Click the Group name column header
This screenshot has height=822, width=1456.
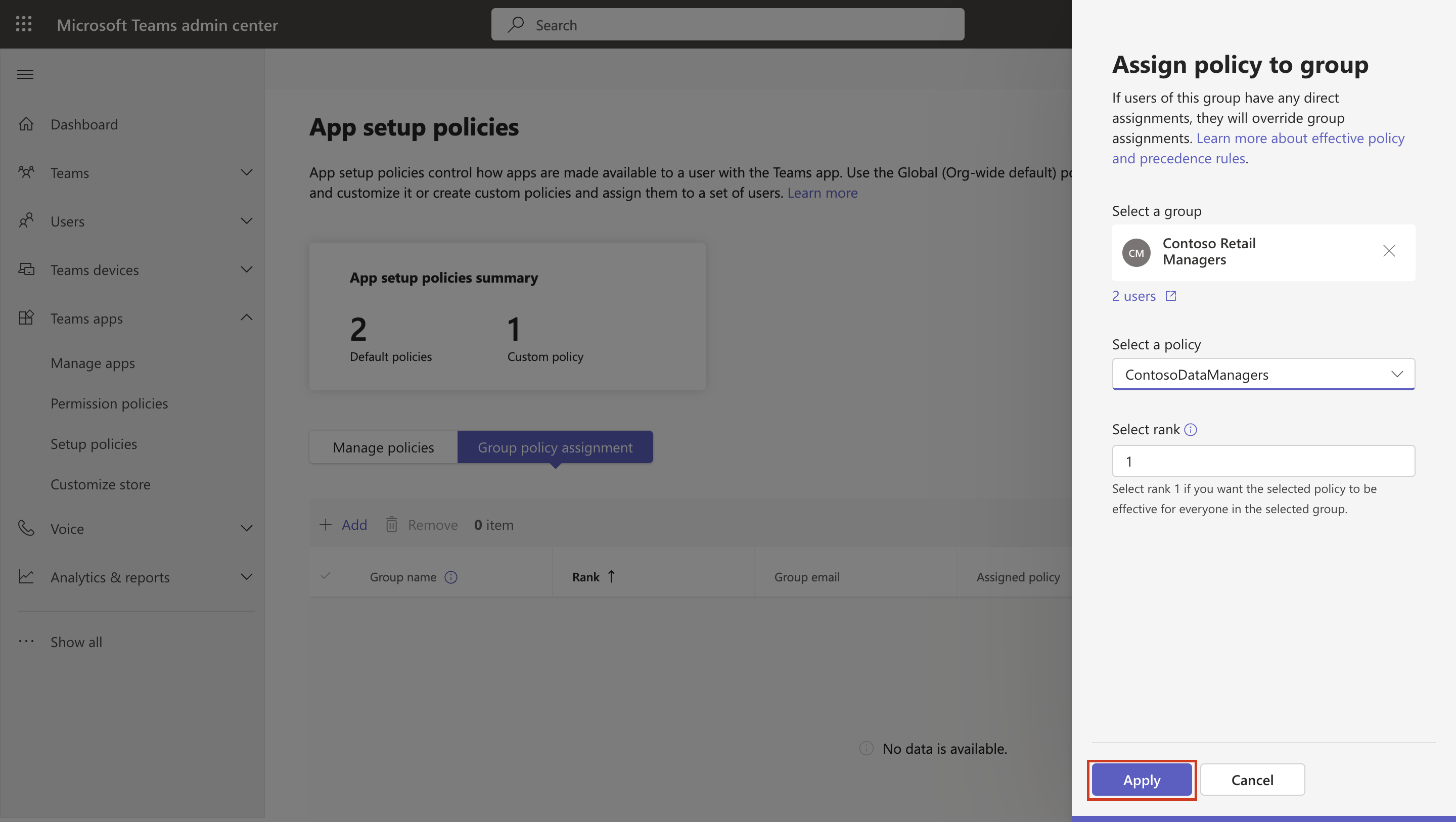coord(403,577)
